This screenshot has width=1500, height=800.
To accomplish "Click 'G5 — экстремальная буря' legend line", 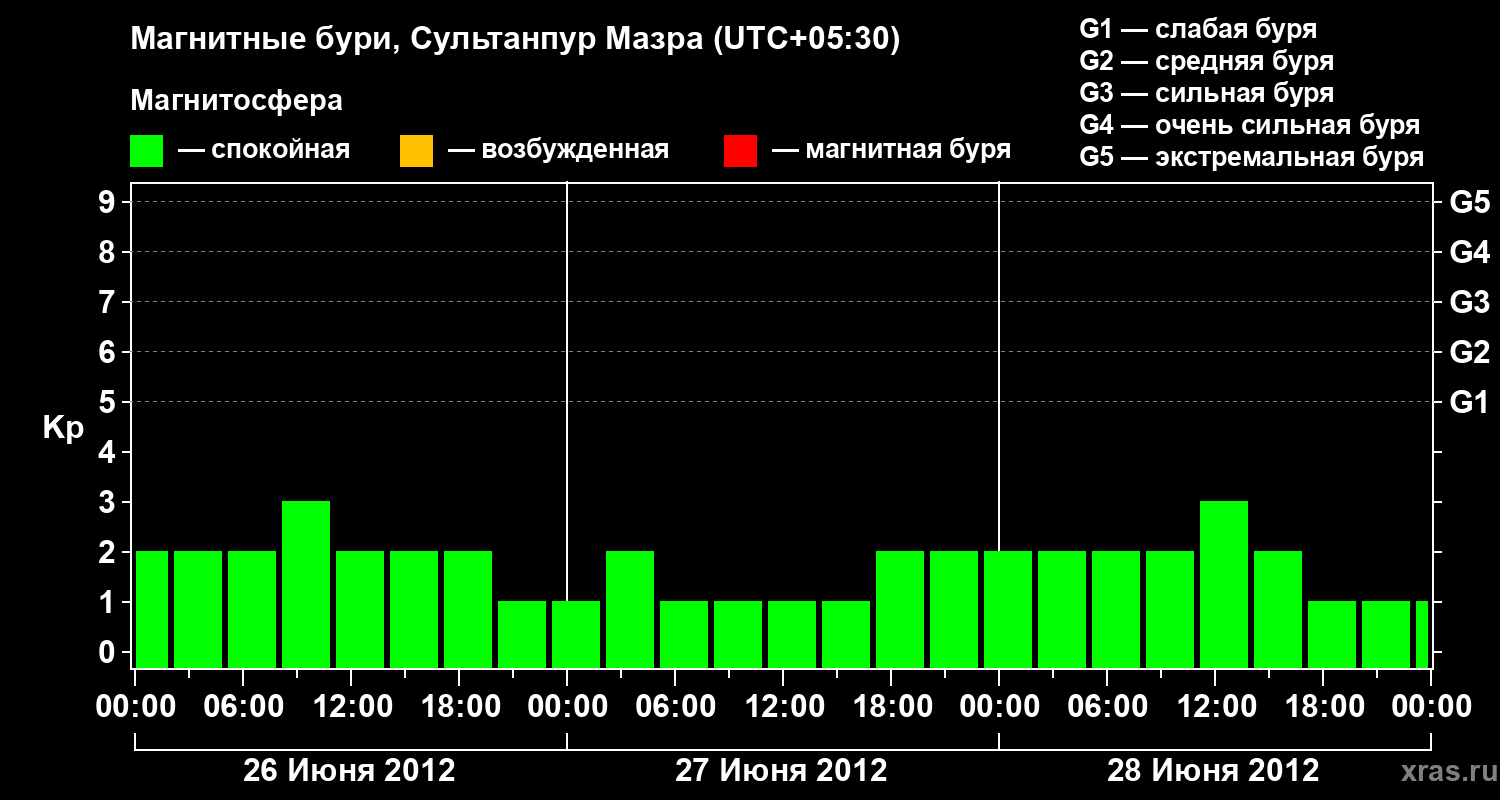I will (1252, 158).
